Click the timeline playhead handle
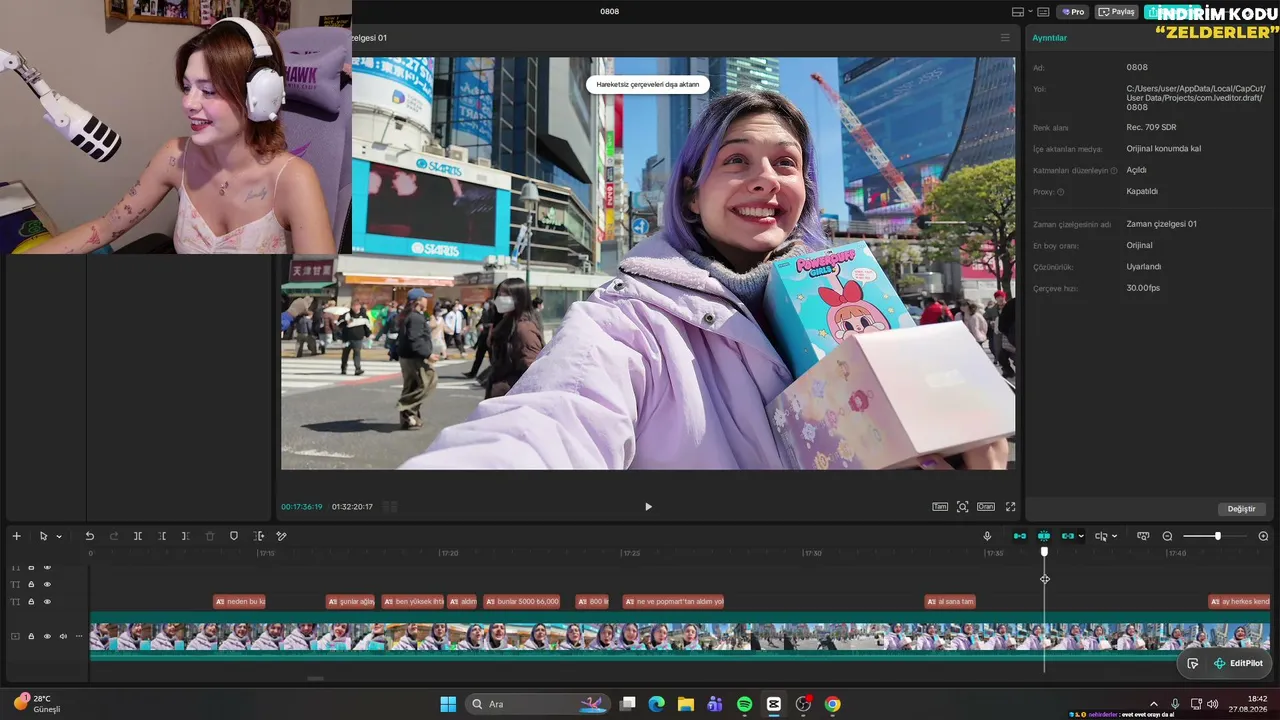The height and width of the screenshot is (720, 1280). [x=1044, y=552]
